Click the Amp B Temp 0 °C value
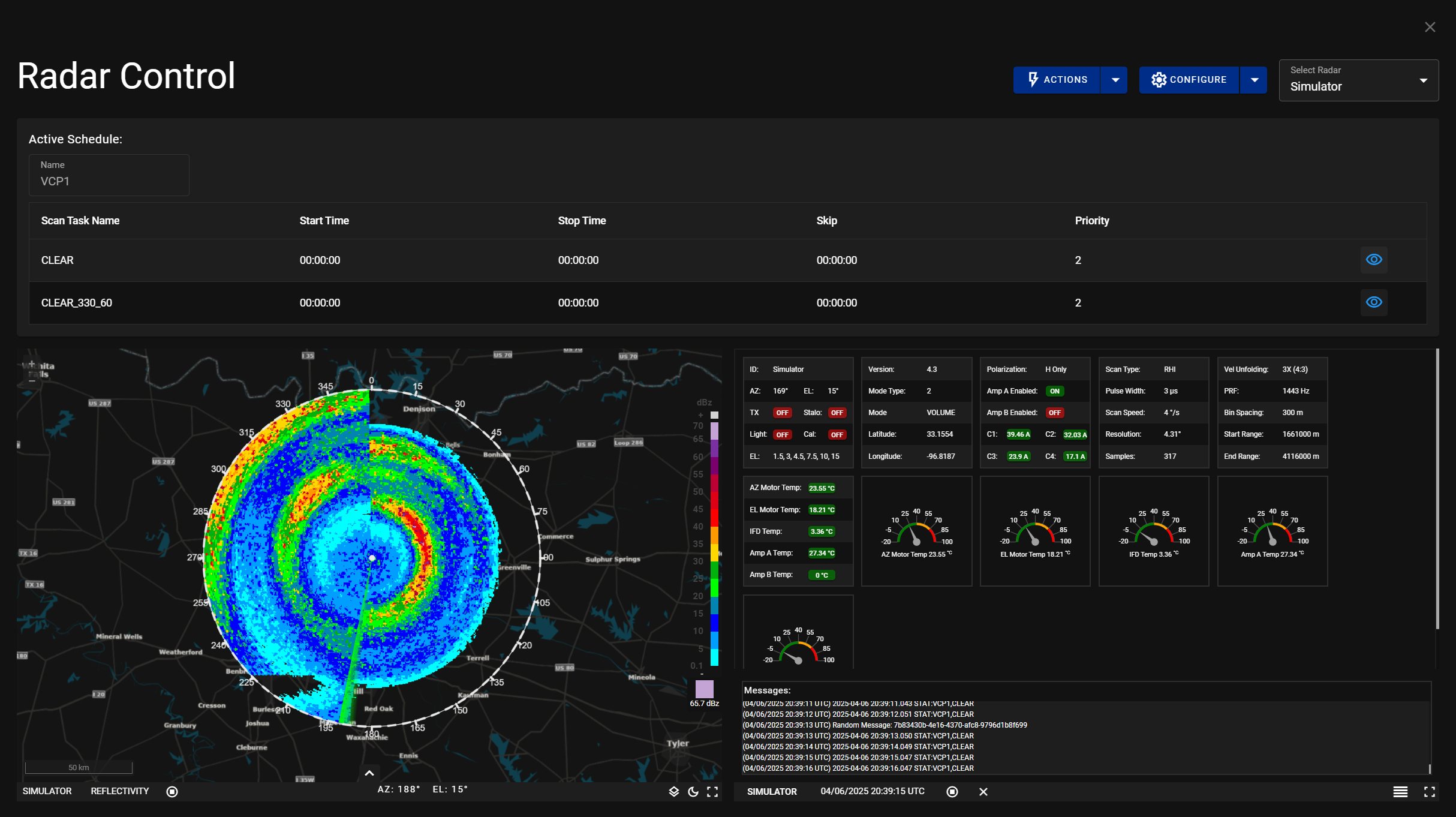The width and height of the screenshot is (1456, 817). [x=822, y=575]
